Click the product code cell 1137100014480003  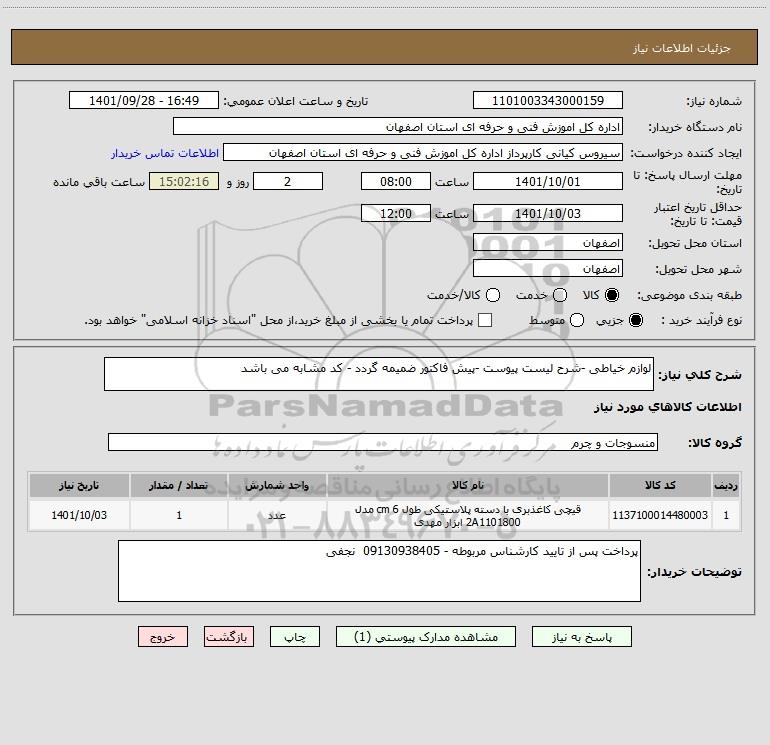click(x=660, y=515)
